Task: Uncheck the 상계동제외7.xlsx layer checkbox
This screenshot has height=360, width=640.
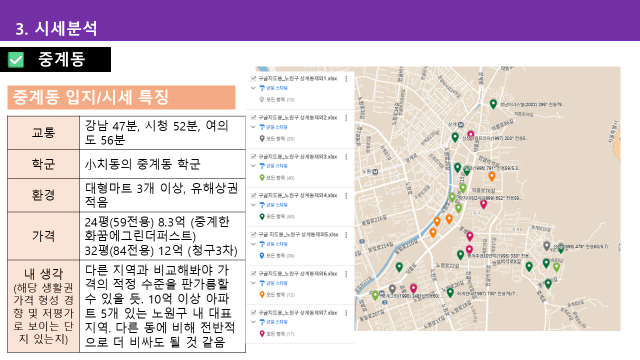Action: pos(253,313)
